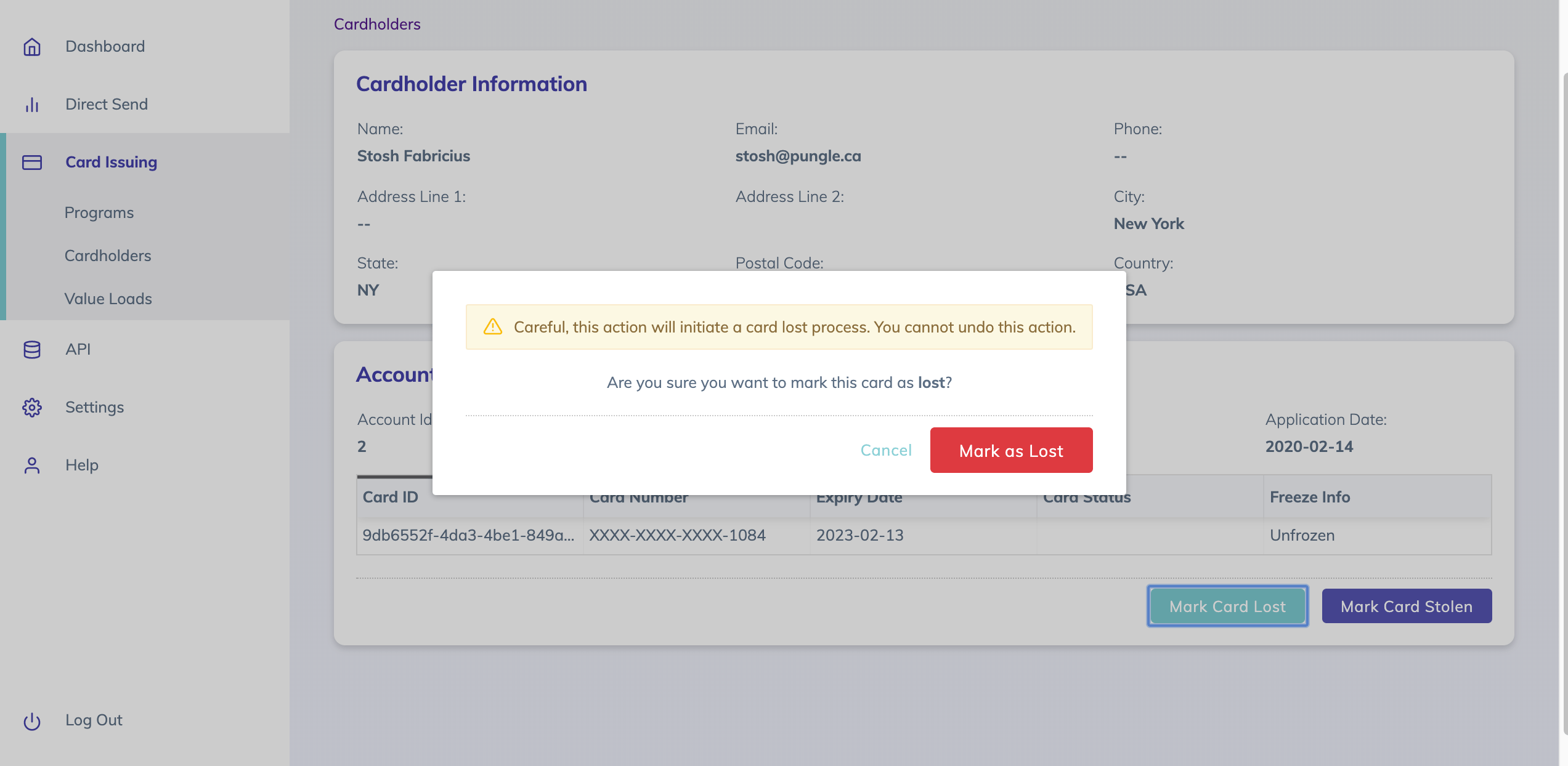Select the Direct Send bar chart icon

pos(31,104)
